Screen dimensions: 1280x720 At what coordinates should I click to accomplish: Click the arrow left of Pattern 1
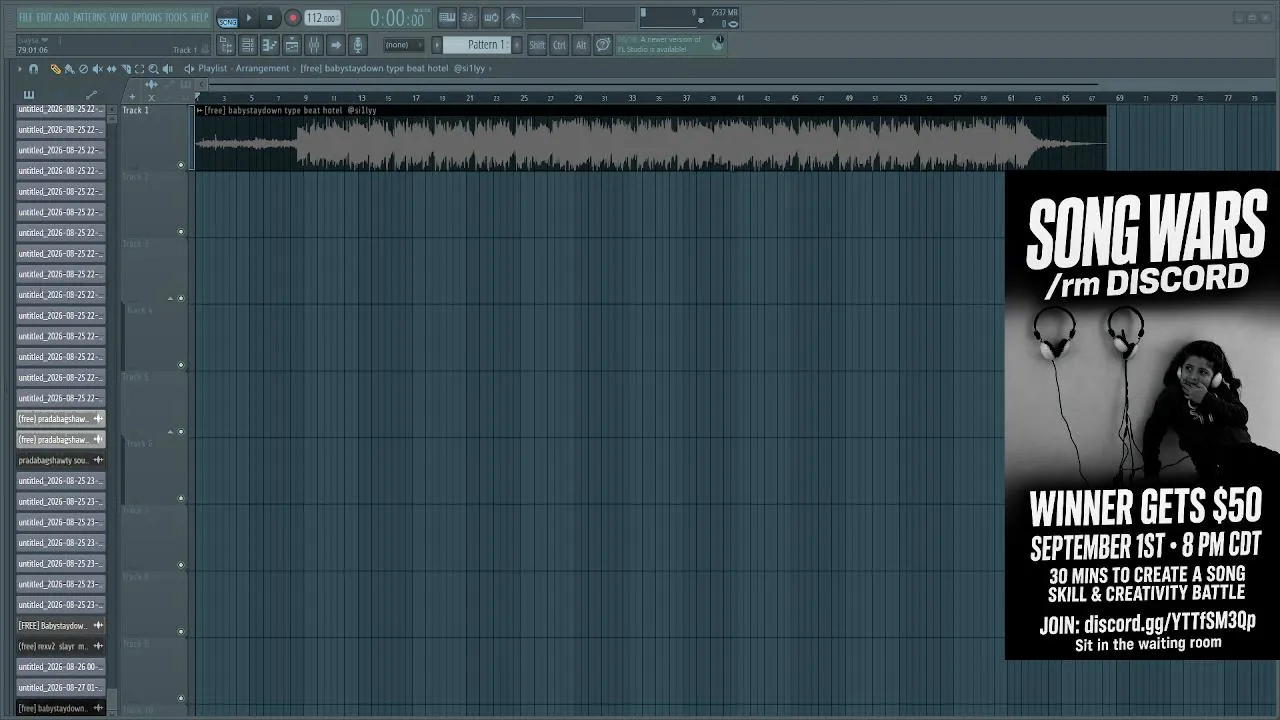click(437, 45)
